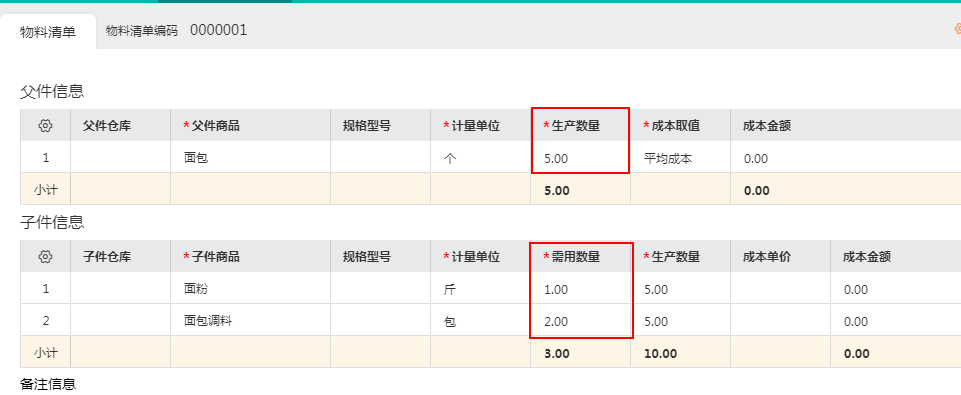Edit 需用数量 value 2.00 for 面包调料
The image size is (961, 395).
coord(580,321)
